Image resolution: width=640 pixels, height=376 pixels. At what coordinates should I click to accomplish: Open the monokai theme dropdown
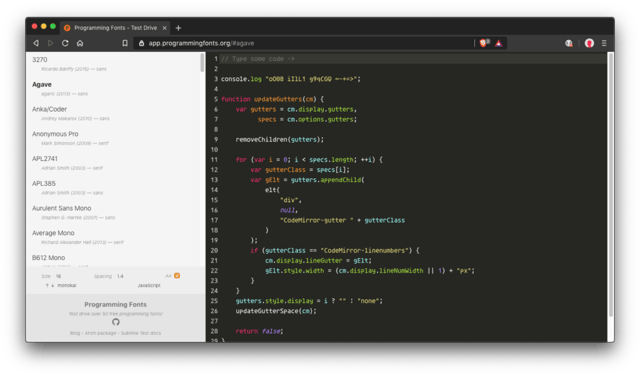pyautogui.click(x=67, y=285)
